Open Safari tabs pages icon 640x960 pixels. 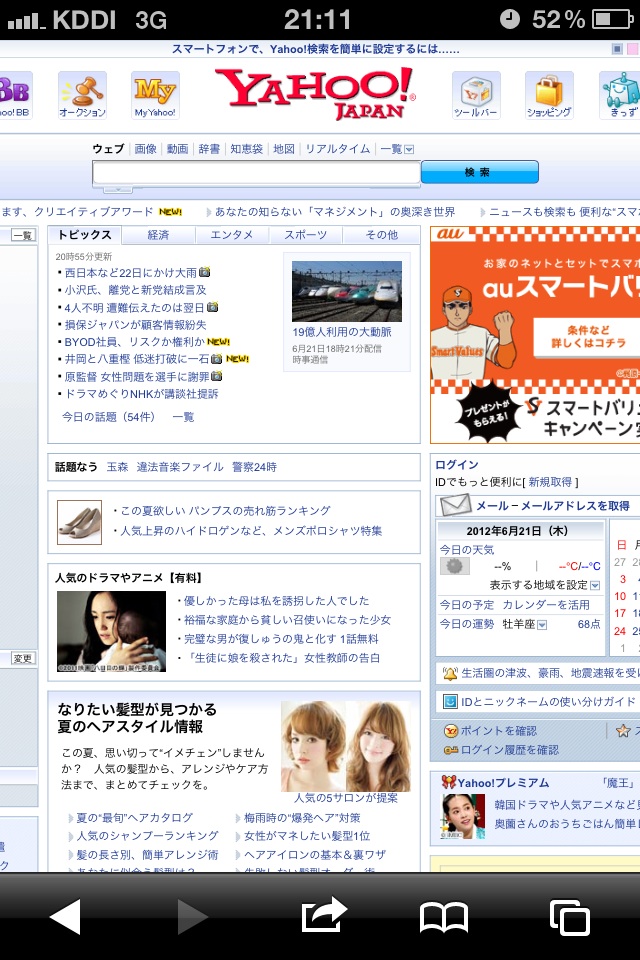click(x=570, y=917)
